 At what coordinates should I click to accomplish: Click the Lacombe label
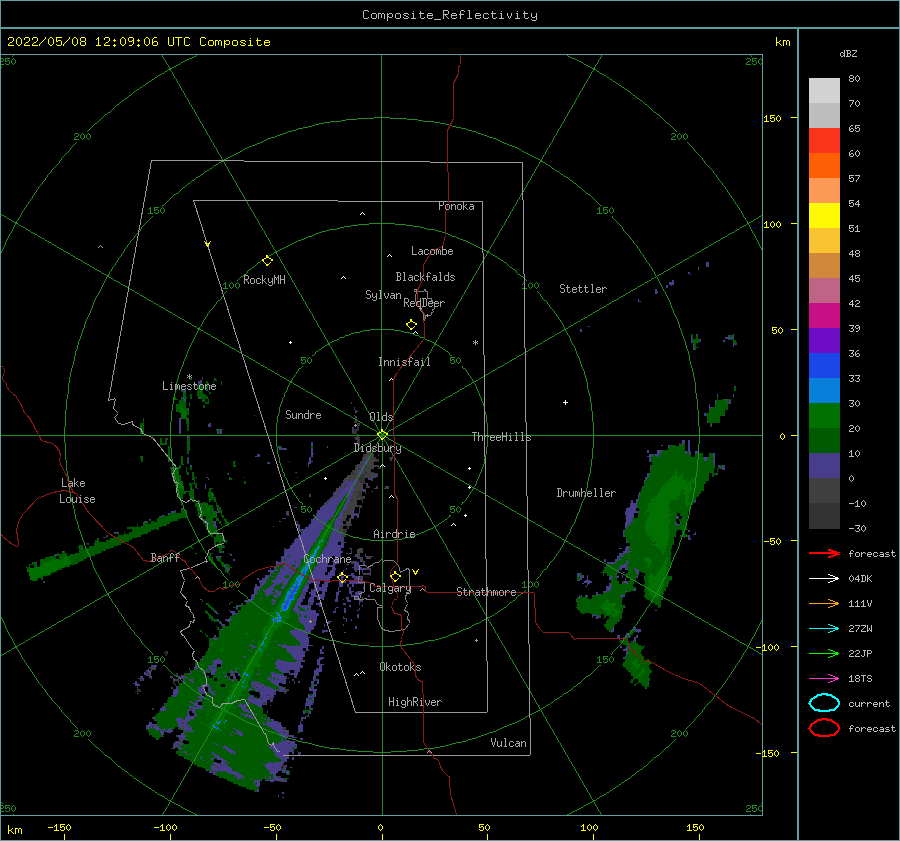tap(432, 251)
